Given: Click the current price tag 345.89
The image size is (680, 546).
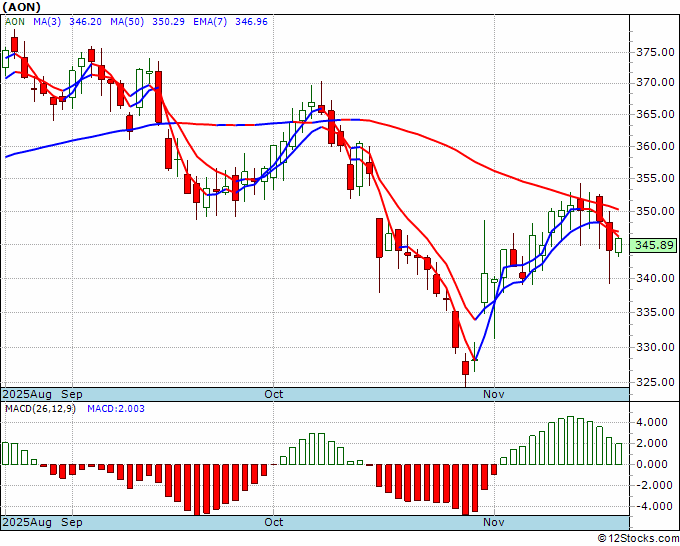Looking at the screenshot, I should tap(655, 245).
